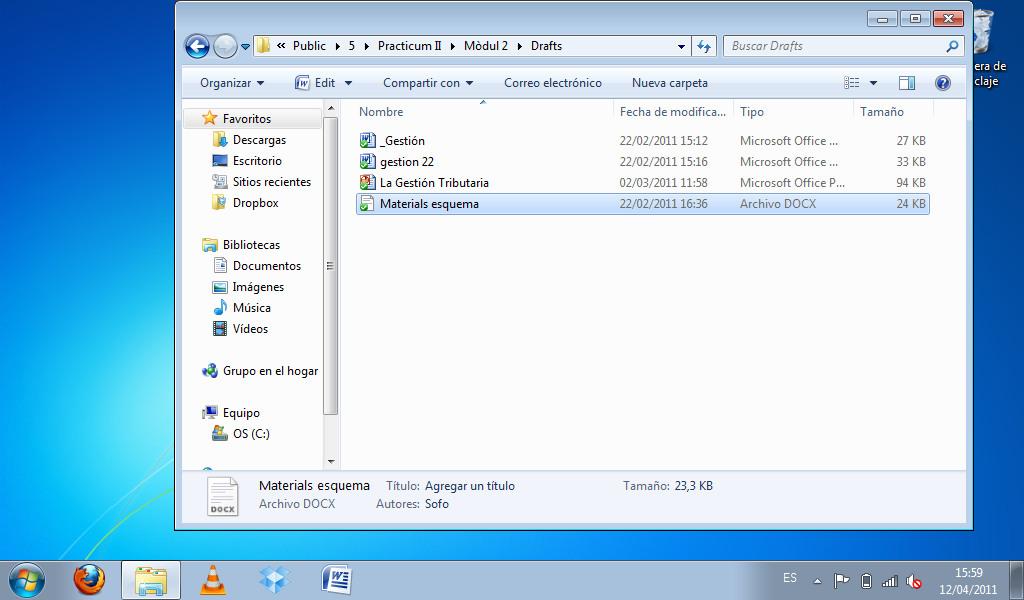The height and width of the screenshot is (600, 1024).
Task: Expand the Organizar dropdown menu
Action: tap(232, 83)
